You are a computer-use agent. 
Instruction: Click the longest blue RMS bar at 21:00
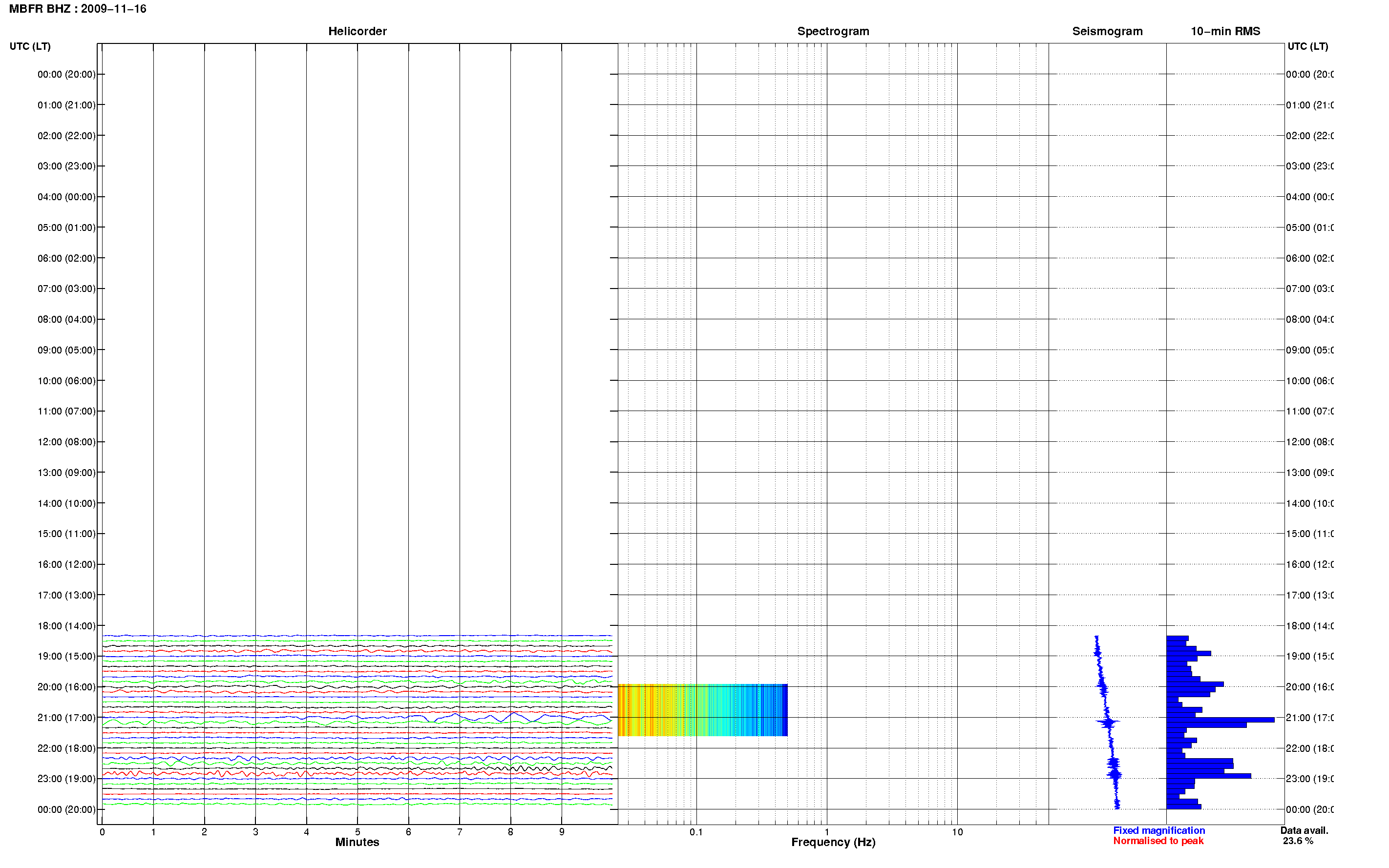pos(1220,720)
